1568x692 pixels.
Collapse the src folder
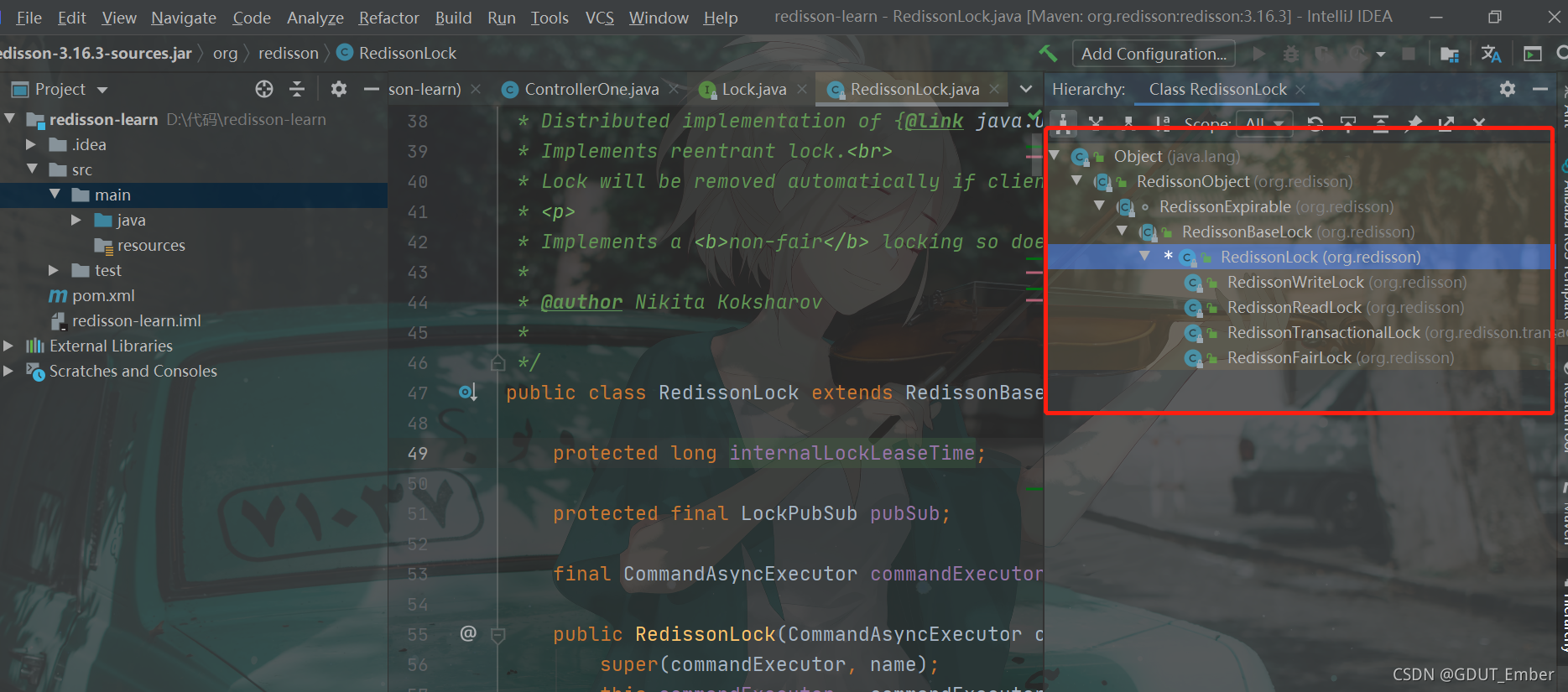pyautogui.click(x=32, y=169)
